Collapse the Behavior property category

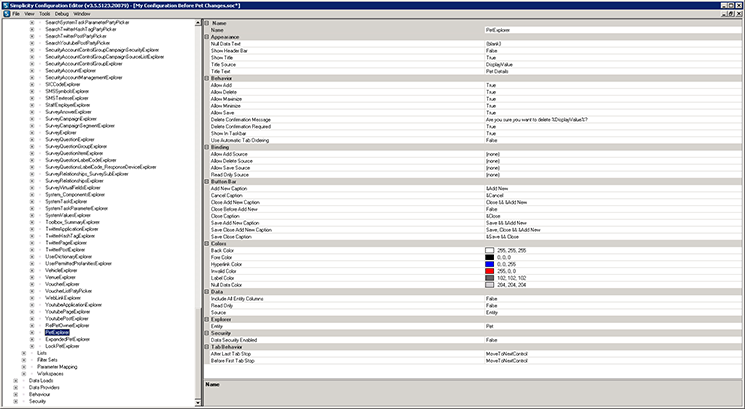207,78
